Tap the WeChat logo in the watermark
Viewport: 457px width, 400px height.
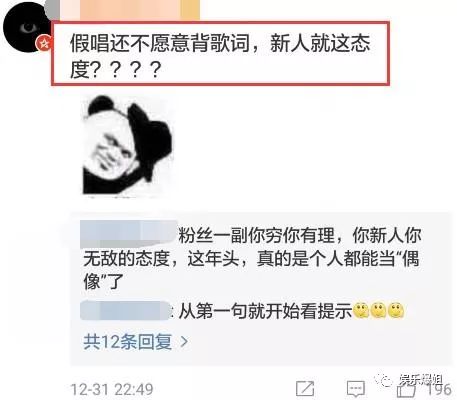coord(384,379)
